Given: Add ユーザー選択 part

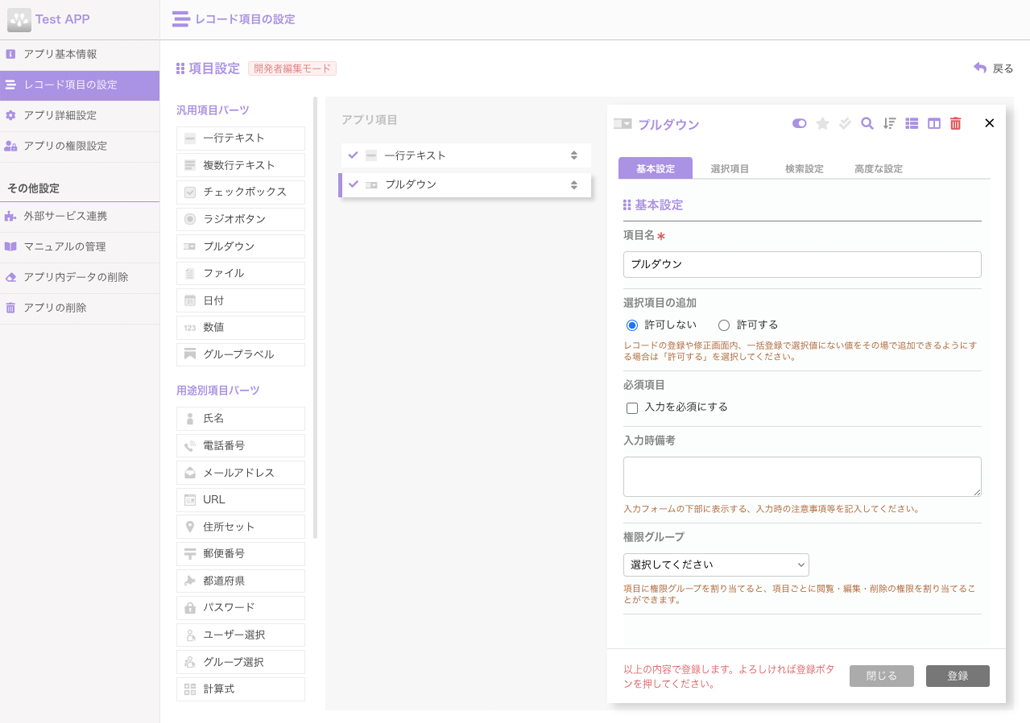Looking at the screenshot, I should 240,635.
